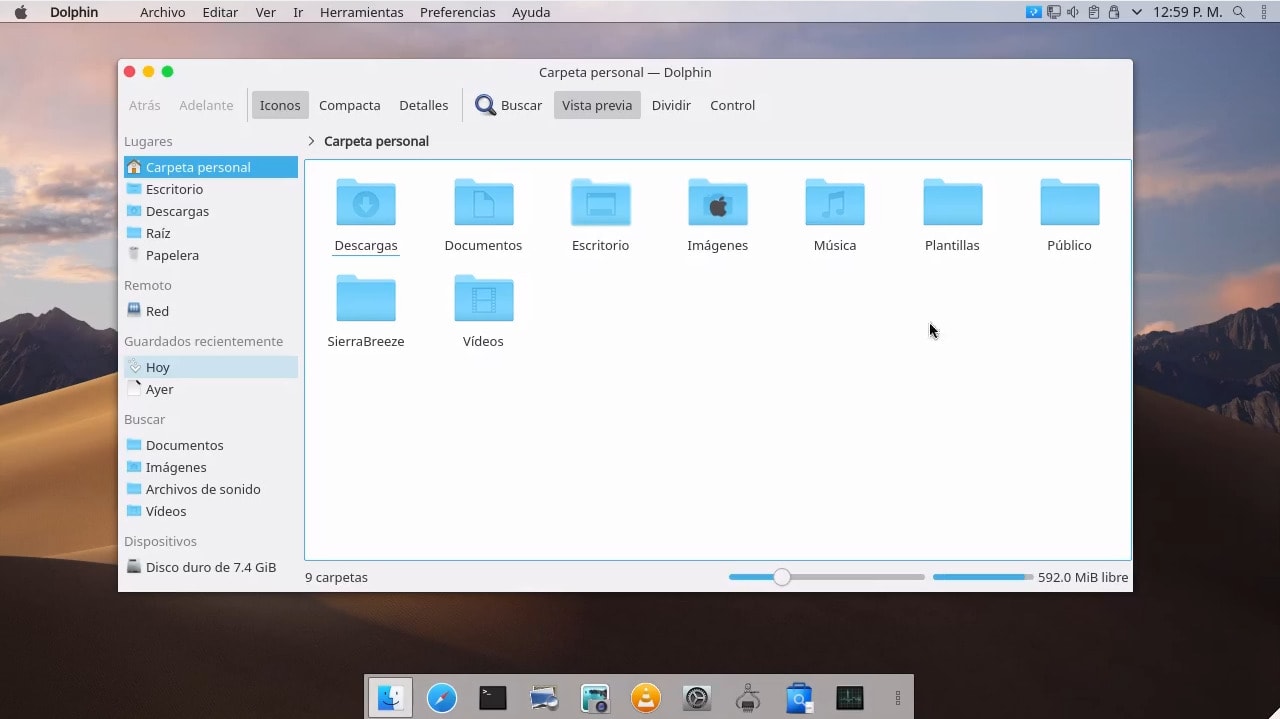Open VLC media player from the dock
1280x719 pixels.
[x=645, y=697]
